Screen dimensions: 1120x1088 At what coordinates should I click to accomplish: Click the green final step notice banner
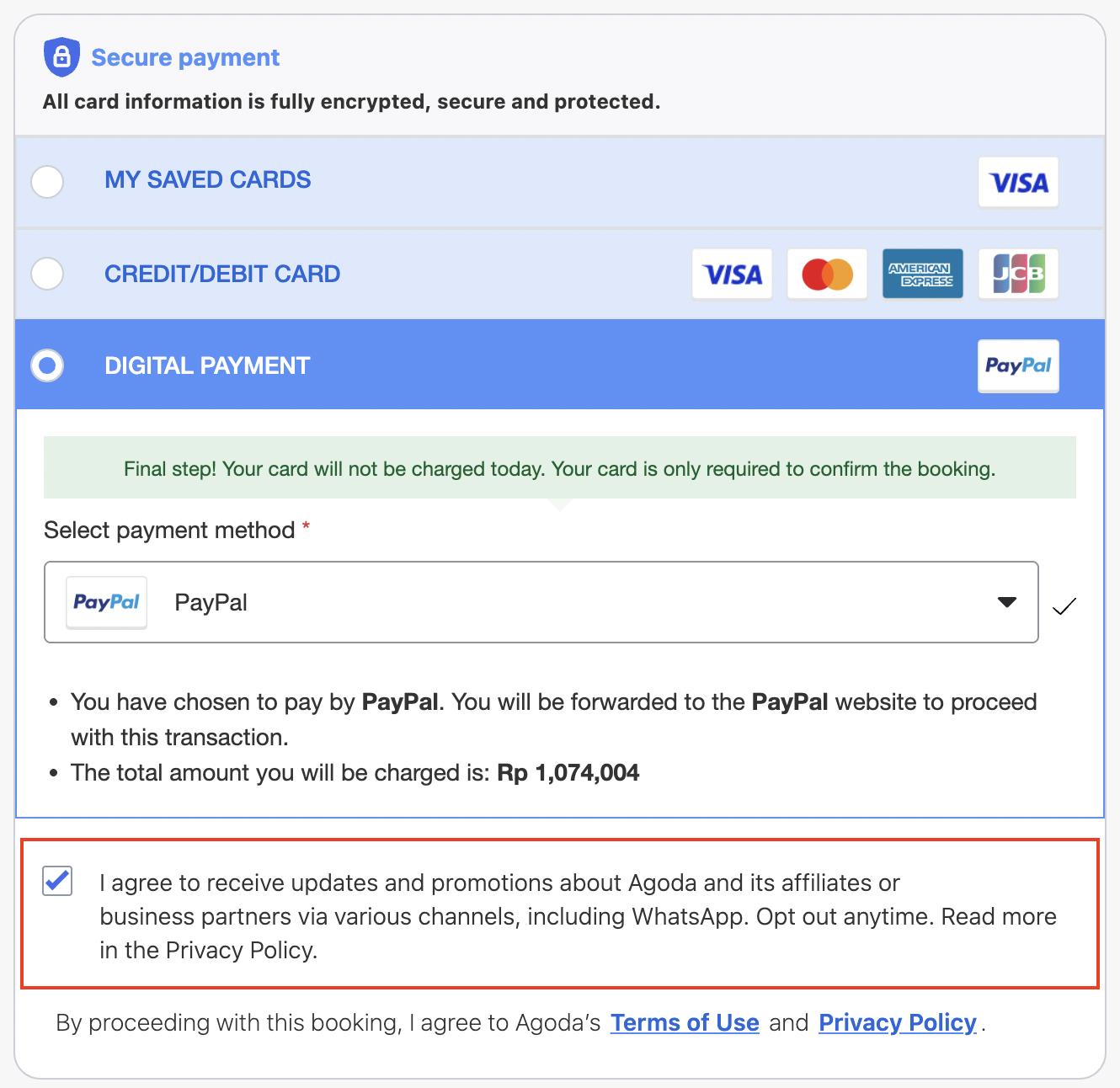(x=559, y=468)
